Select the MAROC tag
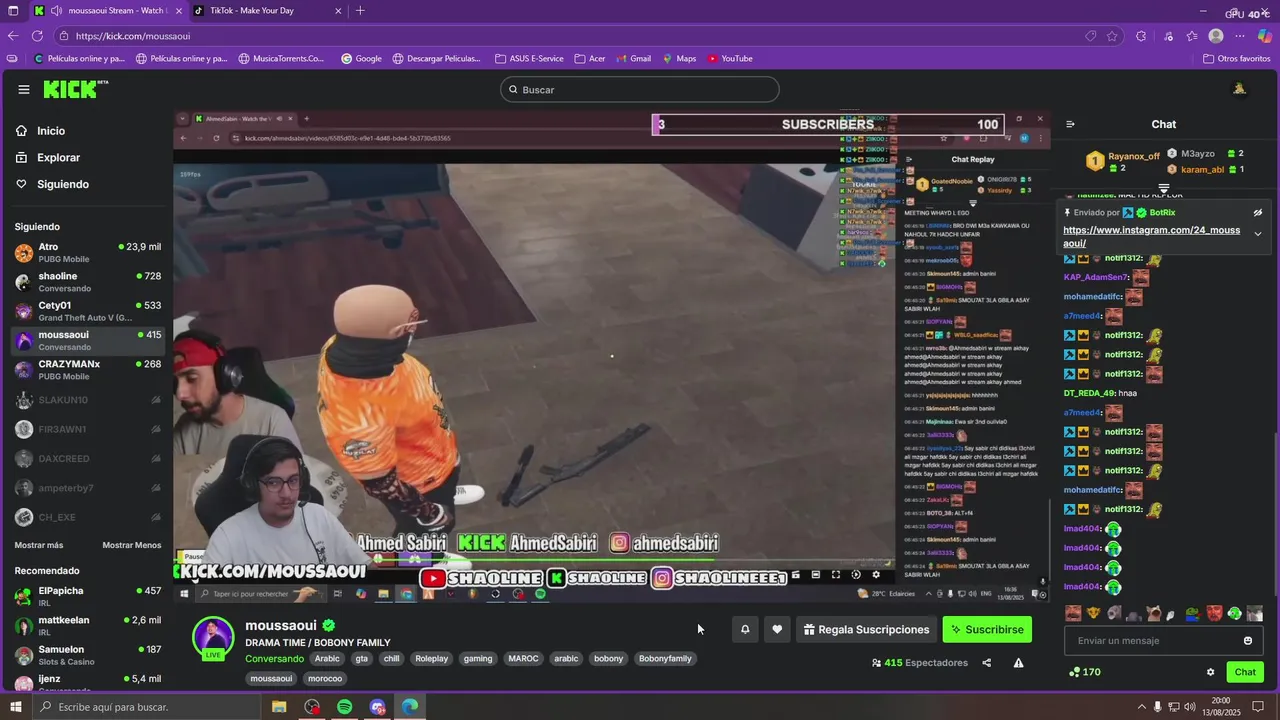The width and height of the screenshot is (1280, 720). [x=523, y=659]
